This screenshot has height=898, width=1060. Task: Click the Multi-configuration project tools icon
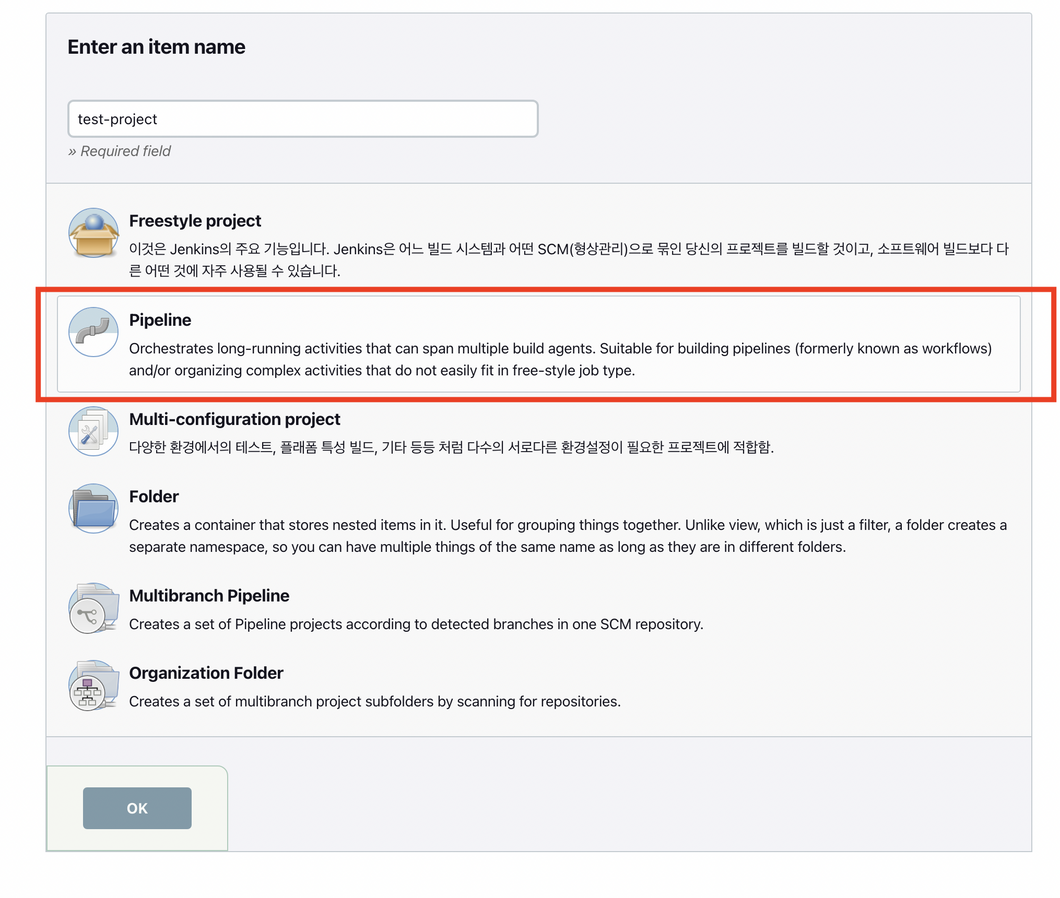click(x=93, y=431)
